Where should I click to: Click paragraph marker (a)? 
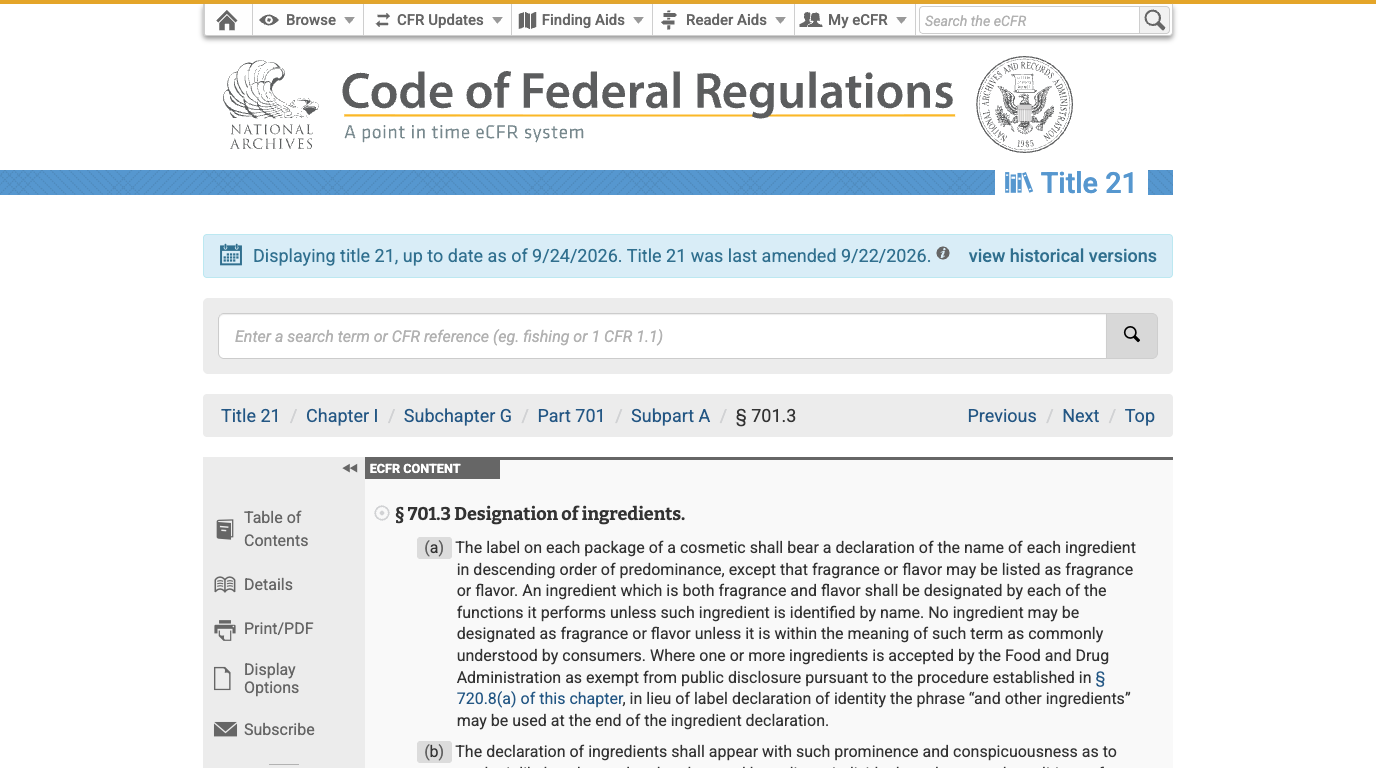434,548
